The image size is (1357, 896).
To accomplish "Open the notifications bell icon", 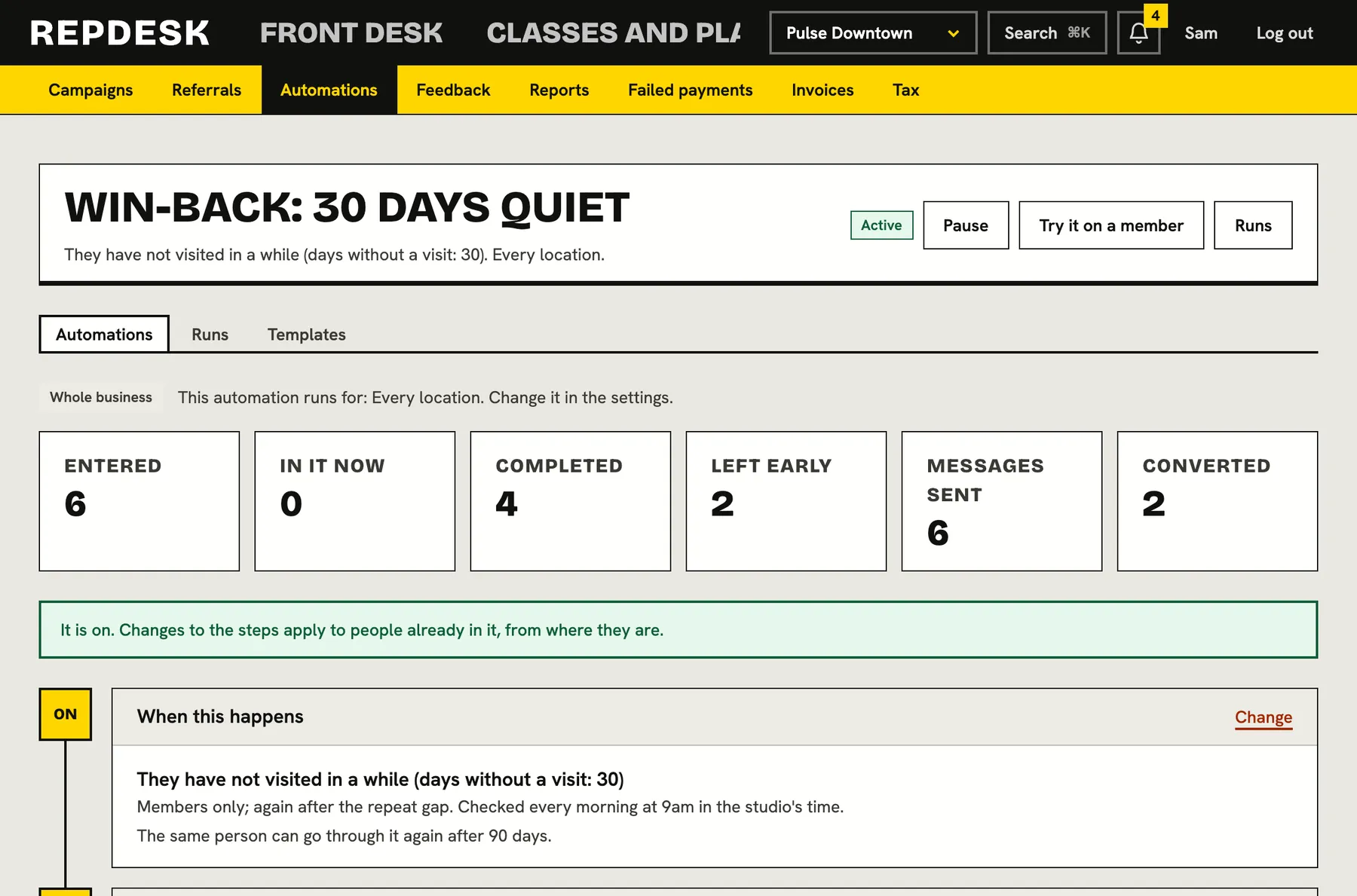I will pyautogui.click(x=1138, y=33).
